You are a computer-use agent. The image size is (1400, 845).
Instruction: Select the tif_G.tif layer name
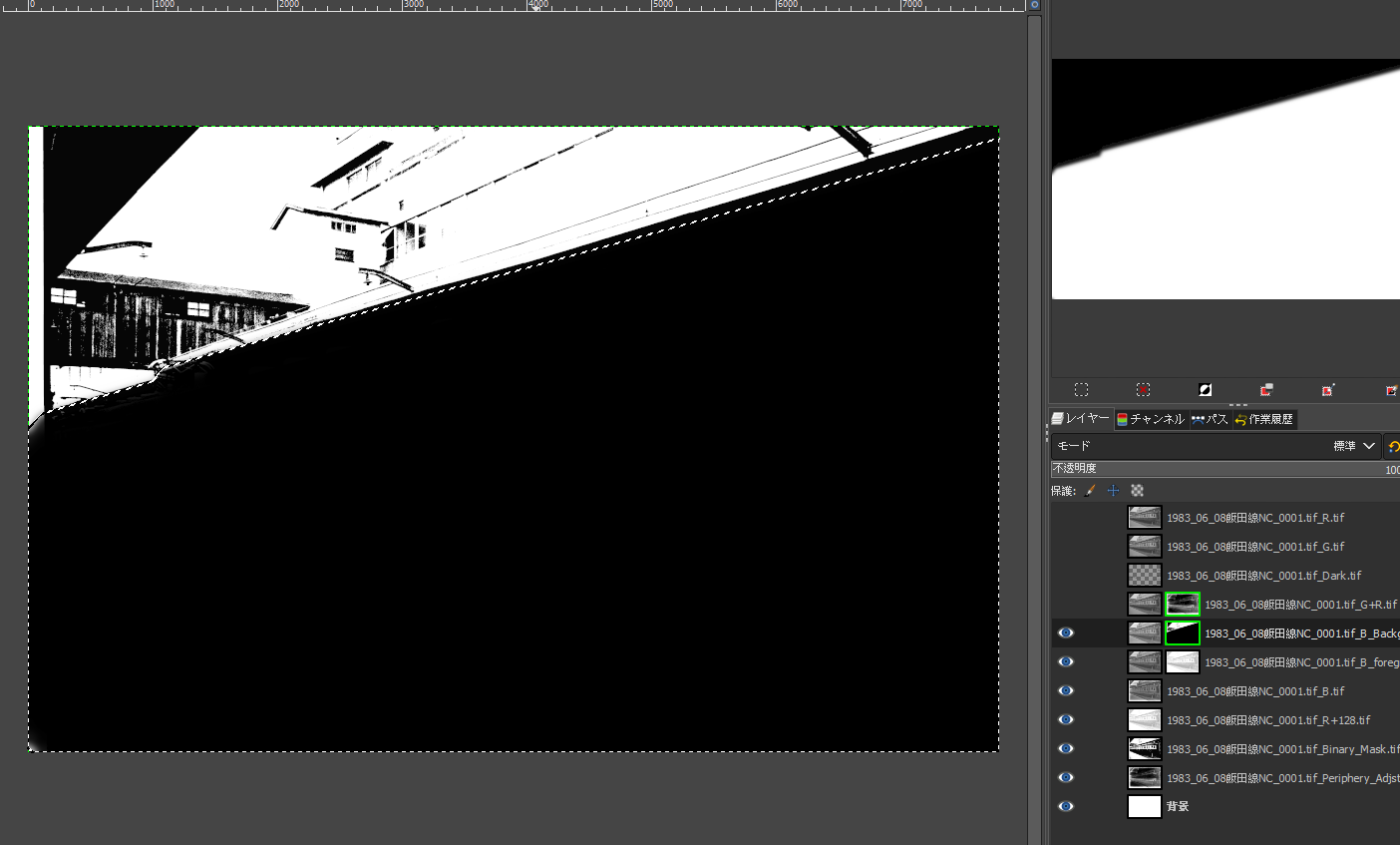pos(1255,547)
